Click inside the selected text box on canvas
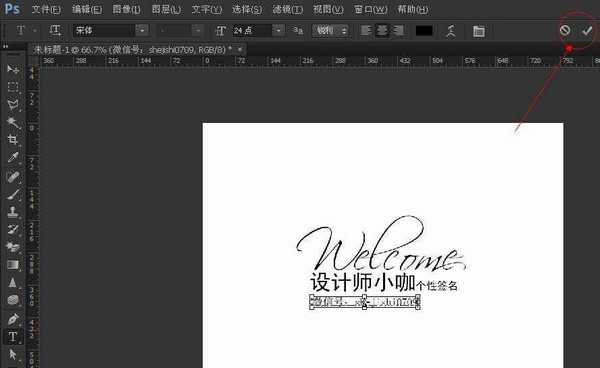 pos(365,302)
